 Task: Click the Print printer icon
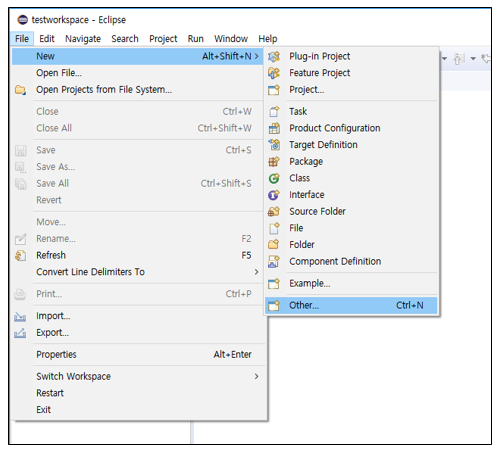coord(20,294)
